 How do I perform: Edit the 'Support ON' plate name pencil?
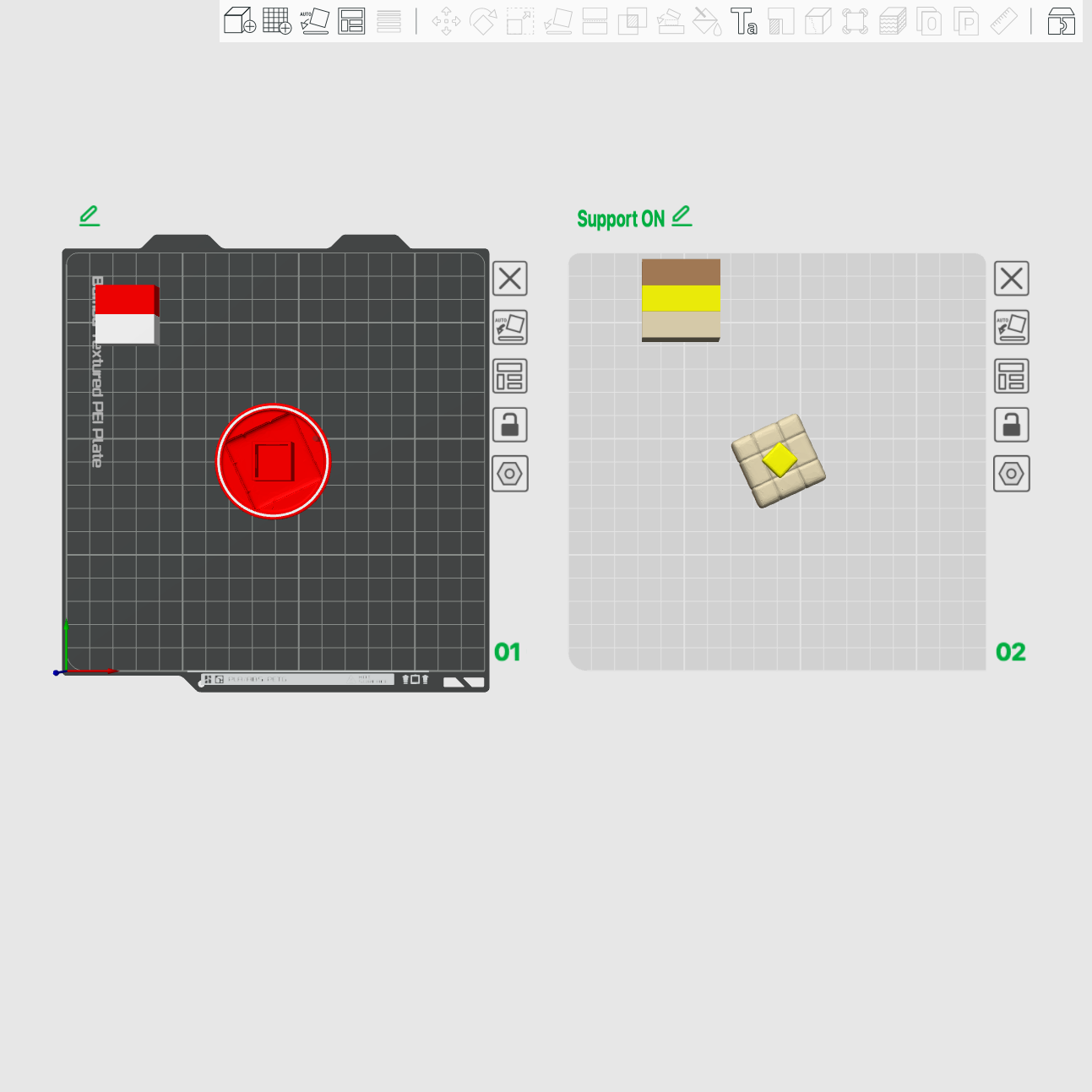point(682,216)
